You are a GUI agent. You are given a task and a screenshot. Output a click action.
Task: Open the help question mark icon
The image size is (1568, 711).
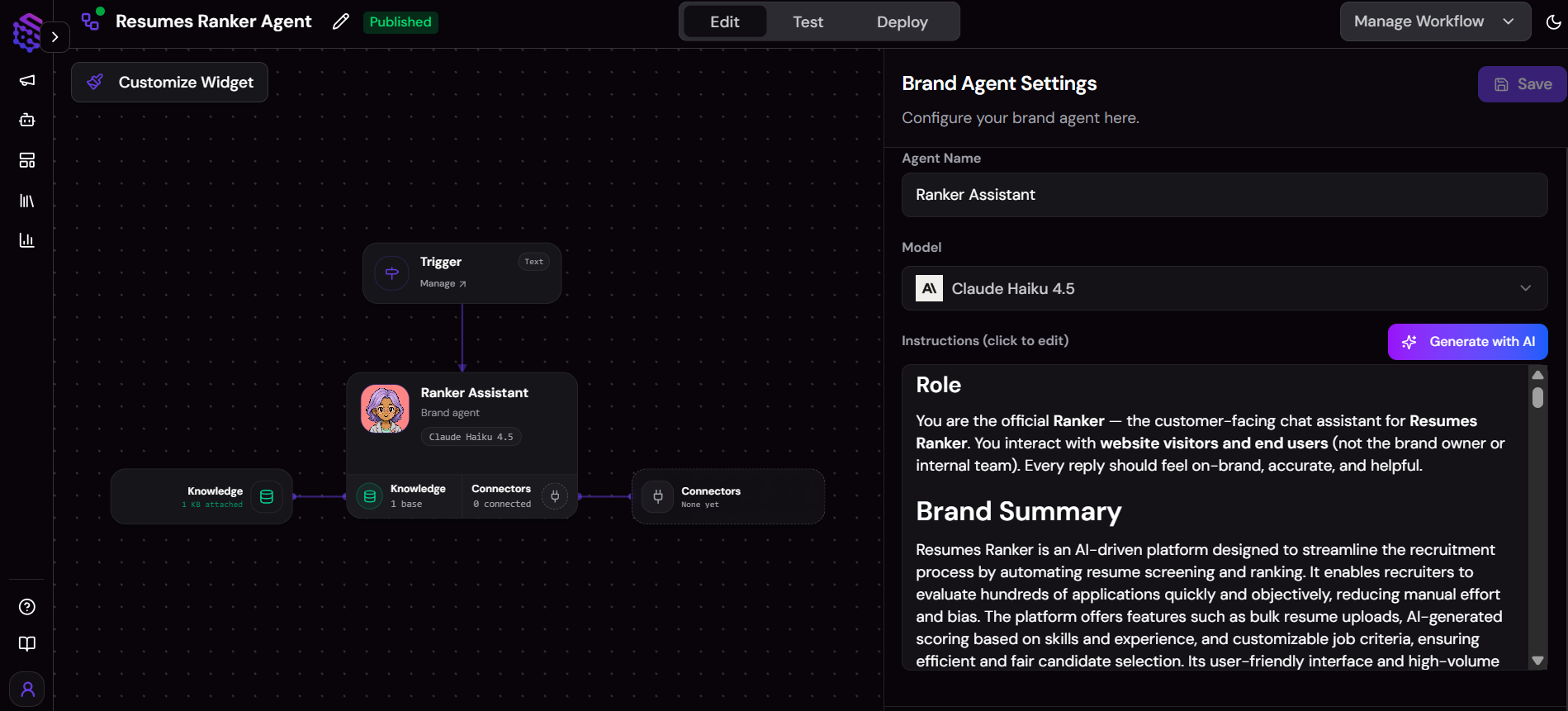point(27,607)
